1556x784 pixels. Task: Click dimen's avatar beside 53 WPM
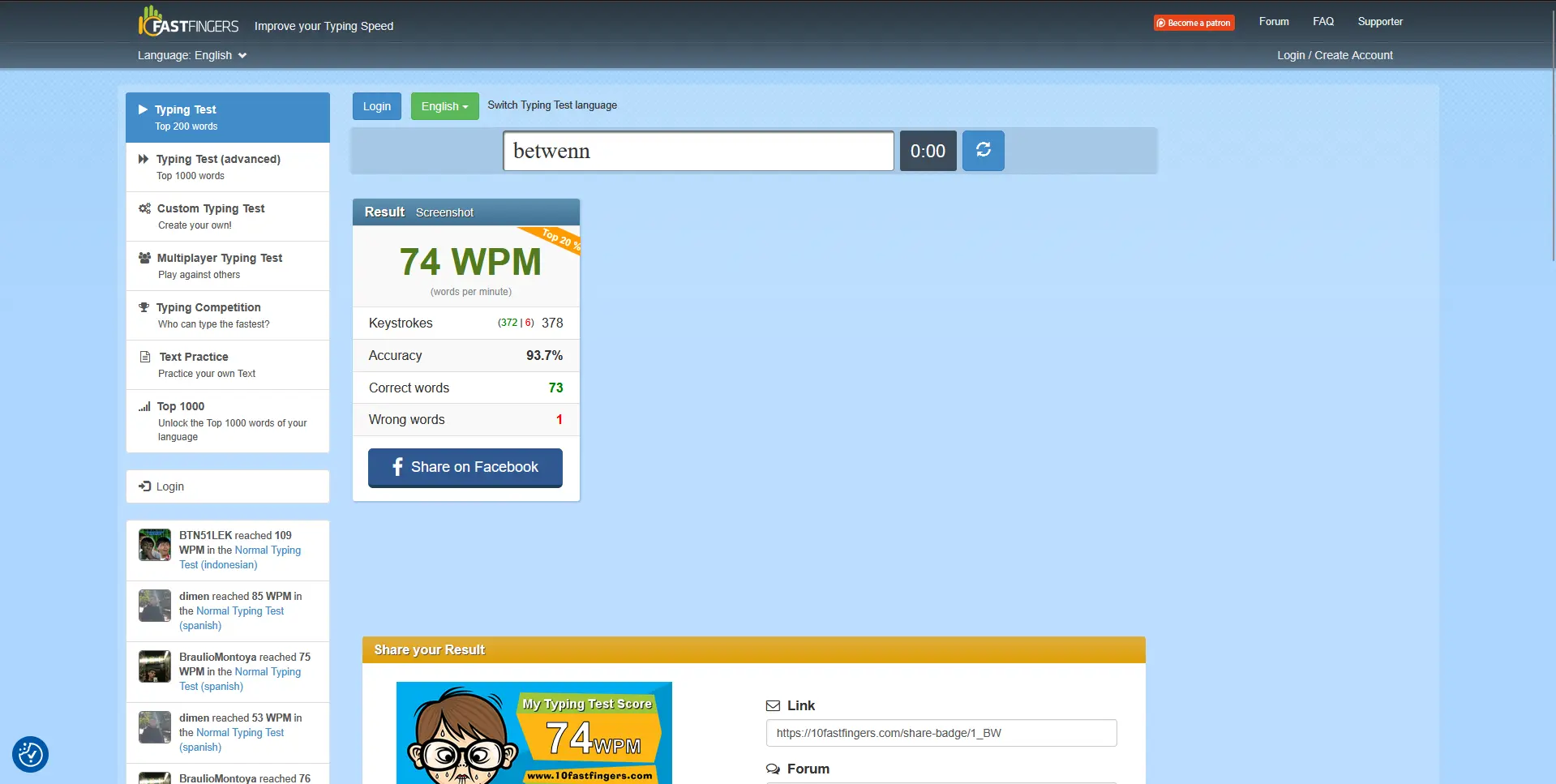point(154,727)
